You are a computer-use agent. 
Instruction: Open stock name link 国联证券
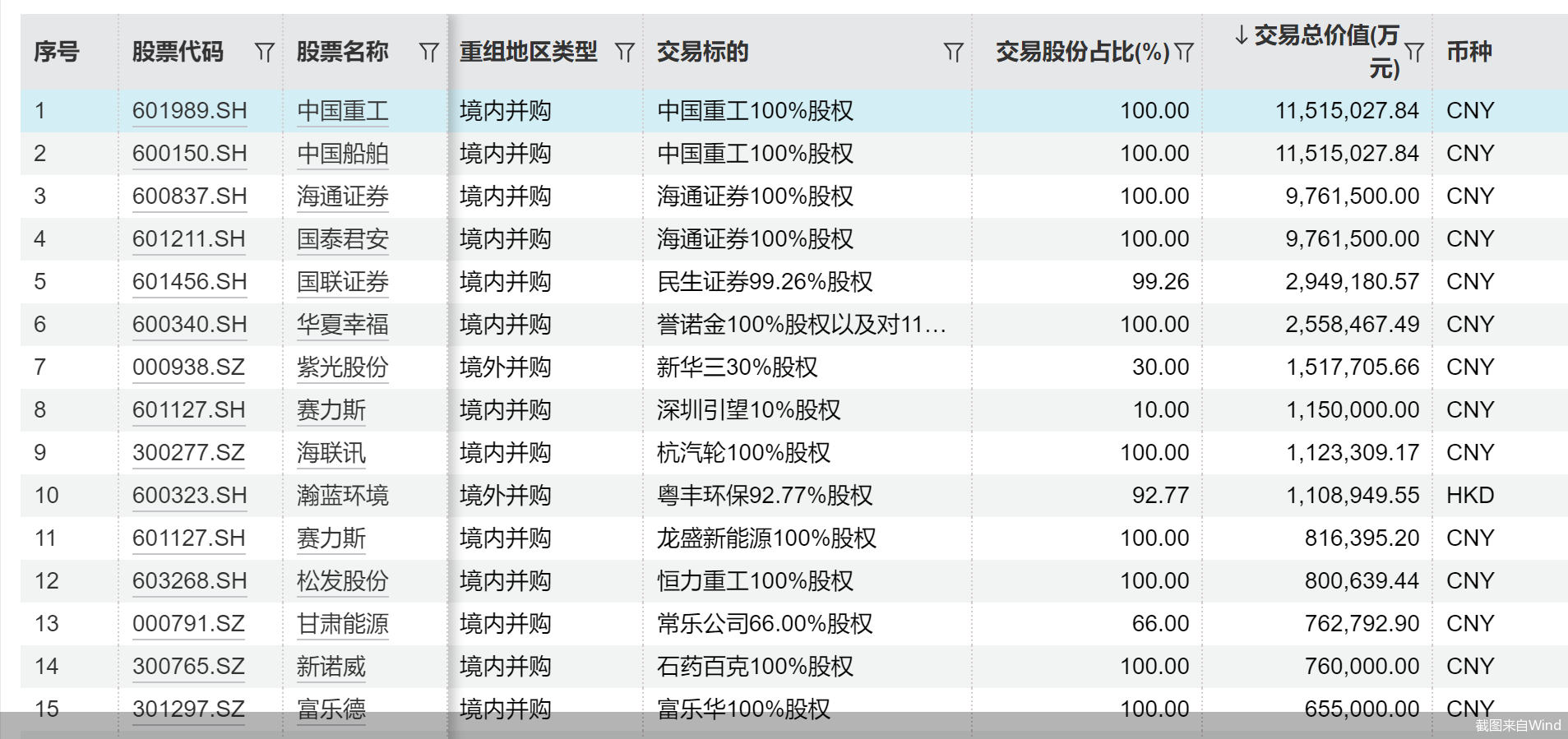click(x=343, y=282)
